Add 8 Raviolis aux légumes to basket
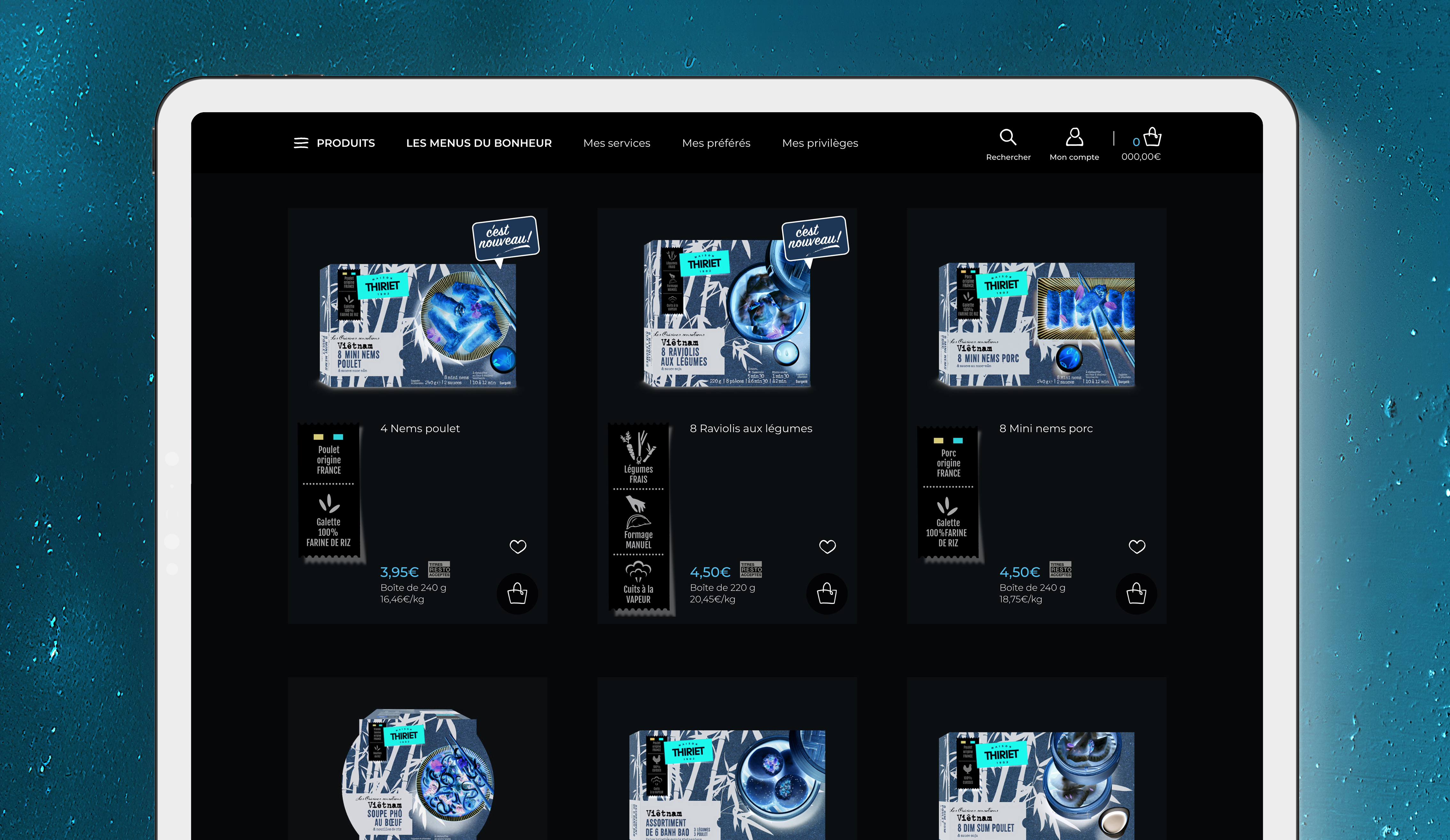Viewport: 1450px width, 840px height. point(827,594)
